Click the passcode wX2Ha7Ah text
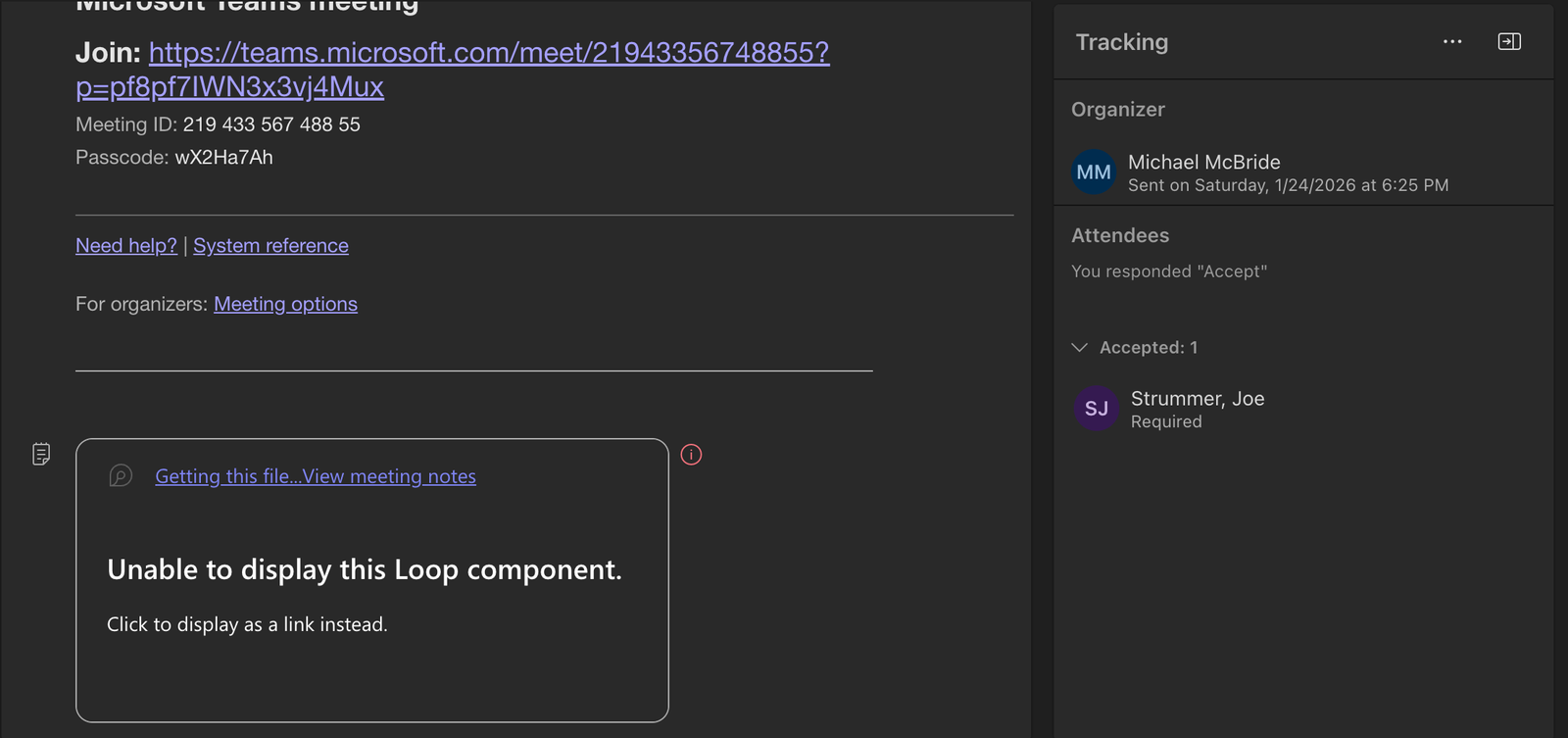This screenshot has height=738, width=1568. [x=223, y=158]
